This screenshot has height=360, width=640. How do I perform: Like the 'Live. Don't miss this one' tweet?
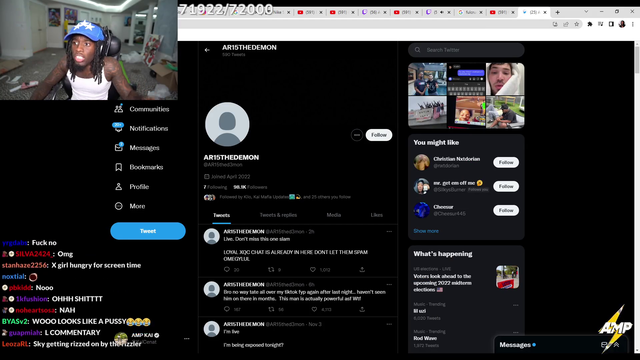coord(313,269)
